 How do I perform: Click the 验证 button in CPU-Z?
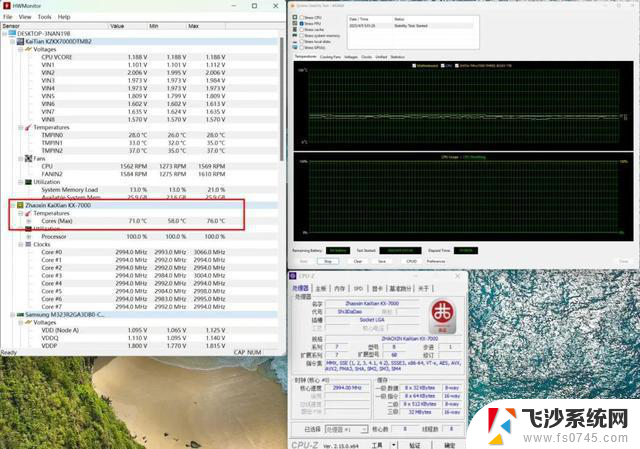click(415, 445)
